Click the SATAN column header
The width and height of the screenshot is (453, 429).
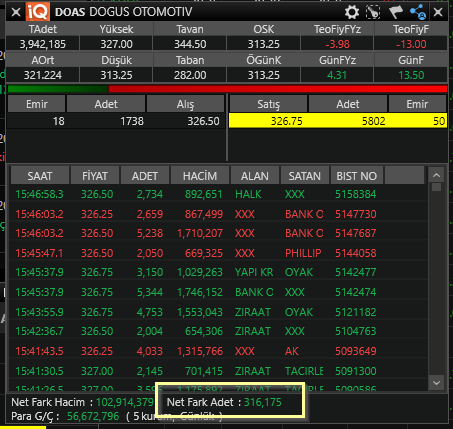coord(305,176)
